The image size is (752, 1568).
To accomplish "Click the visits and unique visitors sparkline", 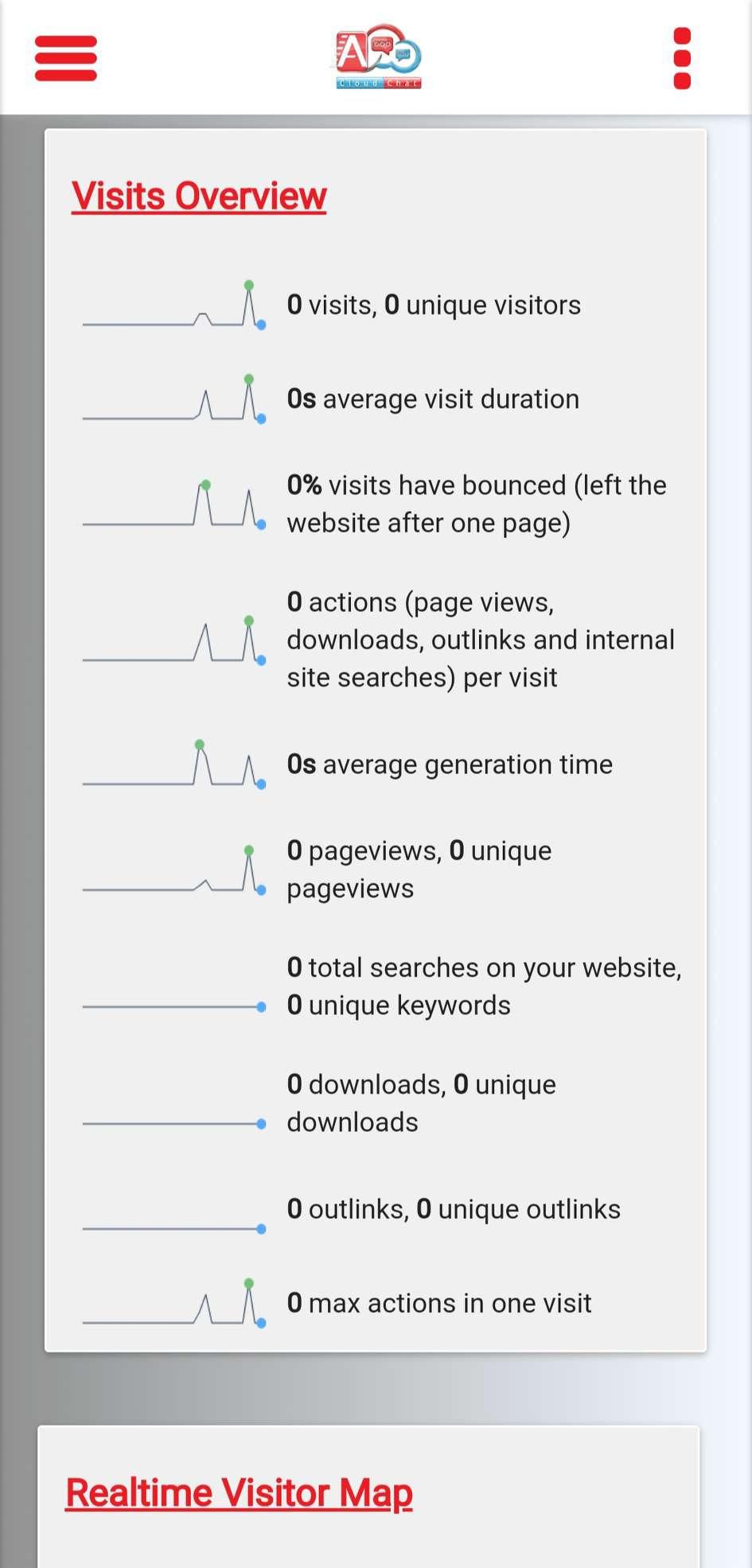I will point(174,305).
